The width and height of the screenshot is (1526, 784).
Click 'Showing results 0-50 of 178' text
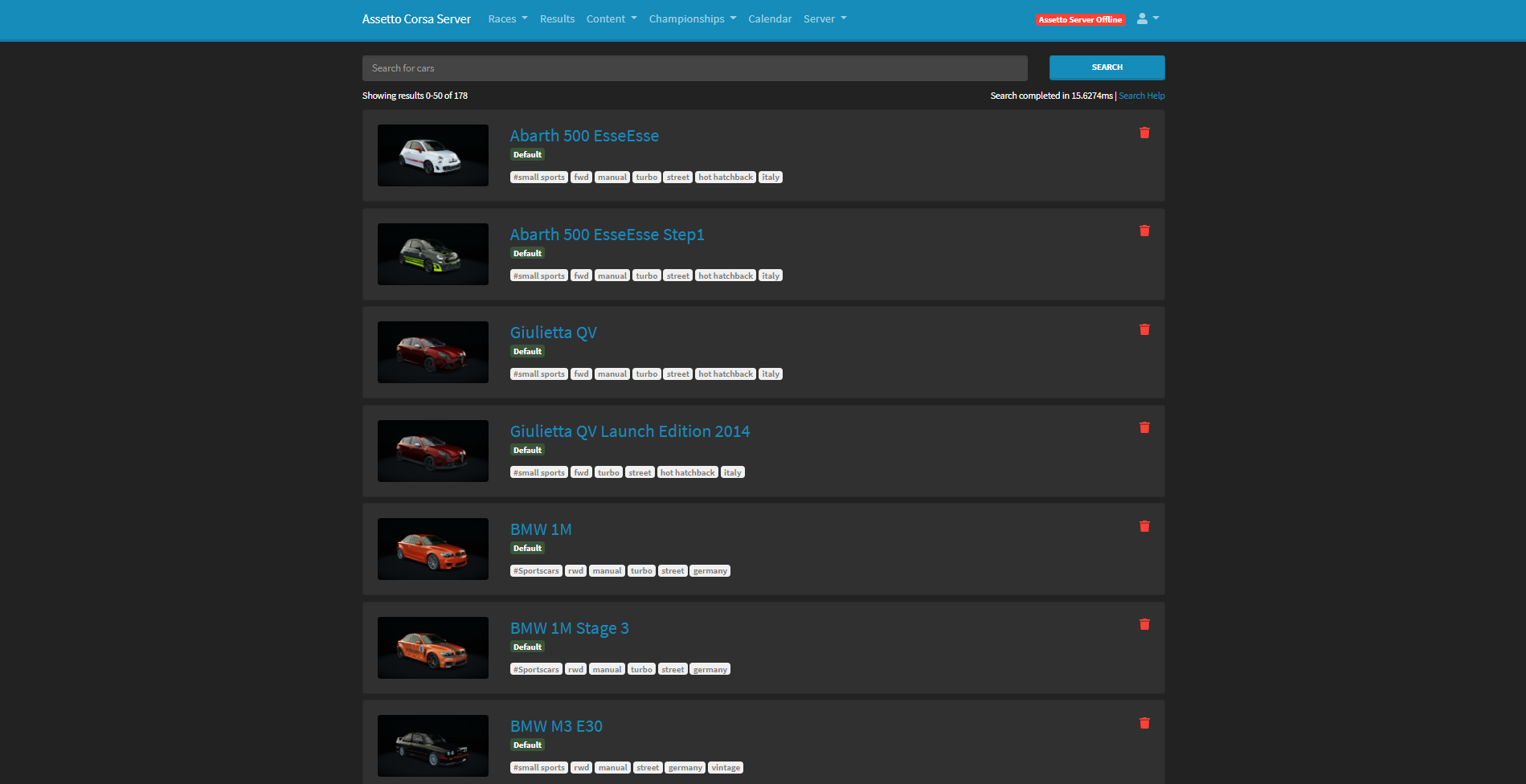415,96
